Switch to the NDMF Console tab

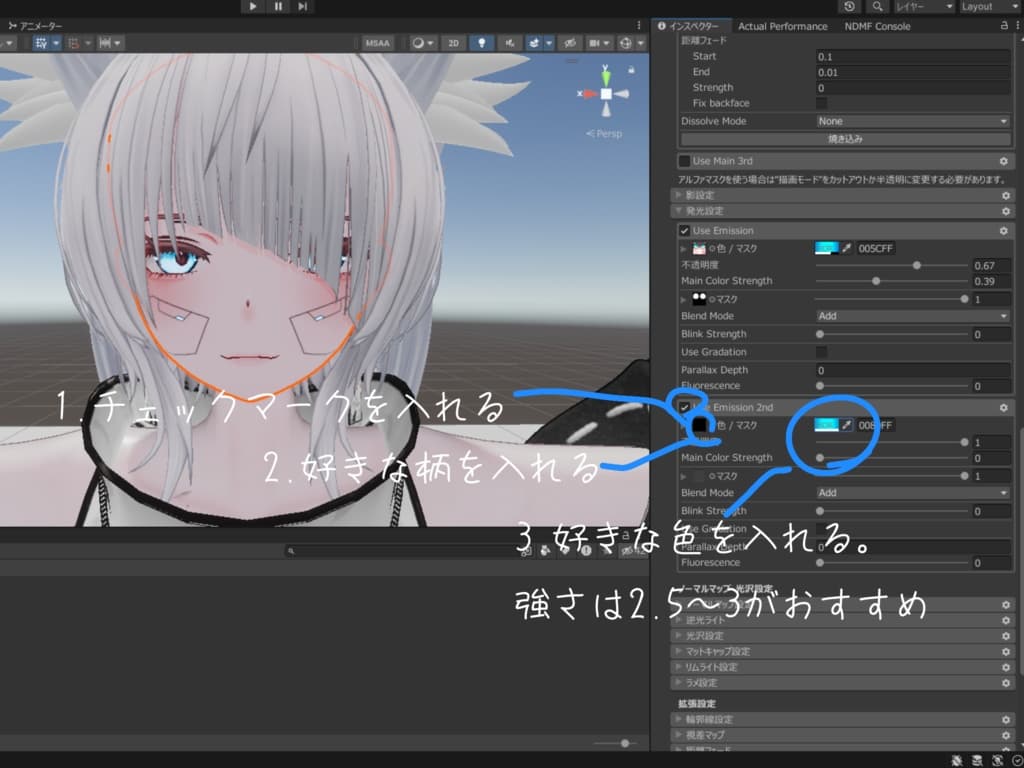[x=876, y=26]
